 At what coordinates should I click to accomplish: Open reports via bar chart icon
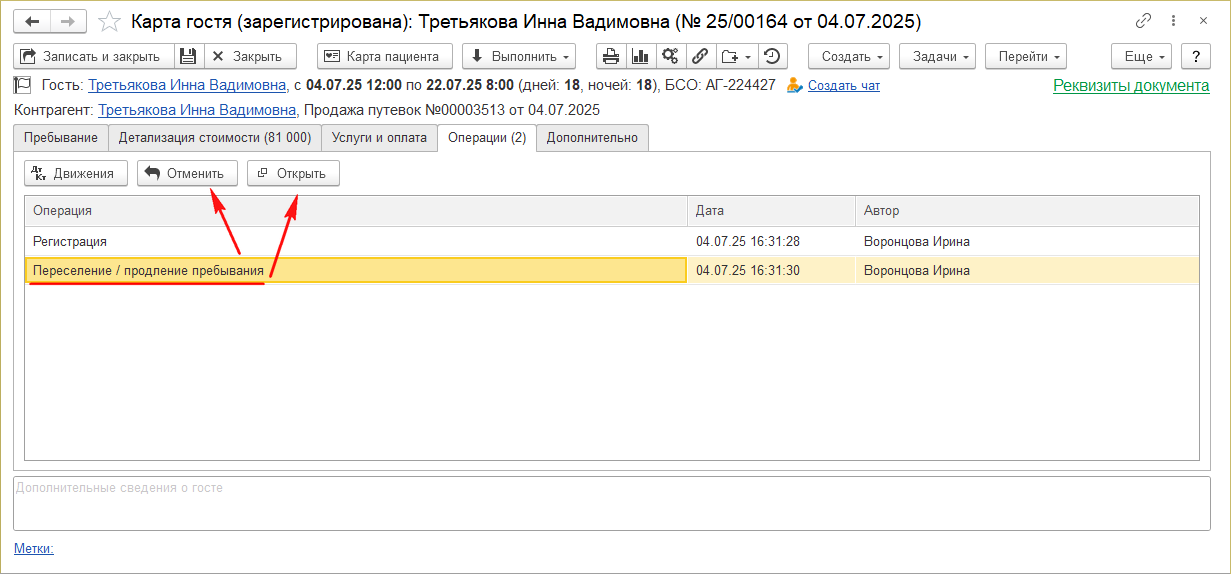[x=639, y=57]
